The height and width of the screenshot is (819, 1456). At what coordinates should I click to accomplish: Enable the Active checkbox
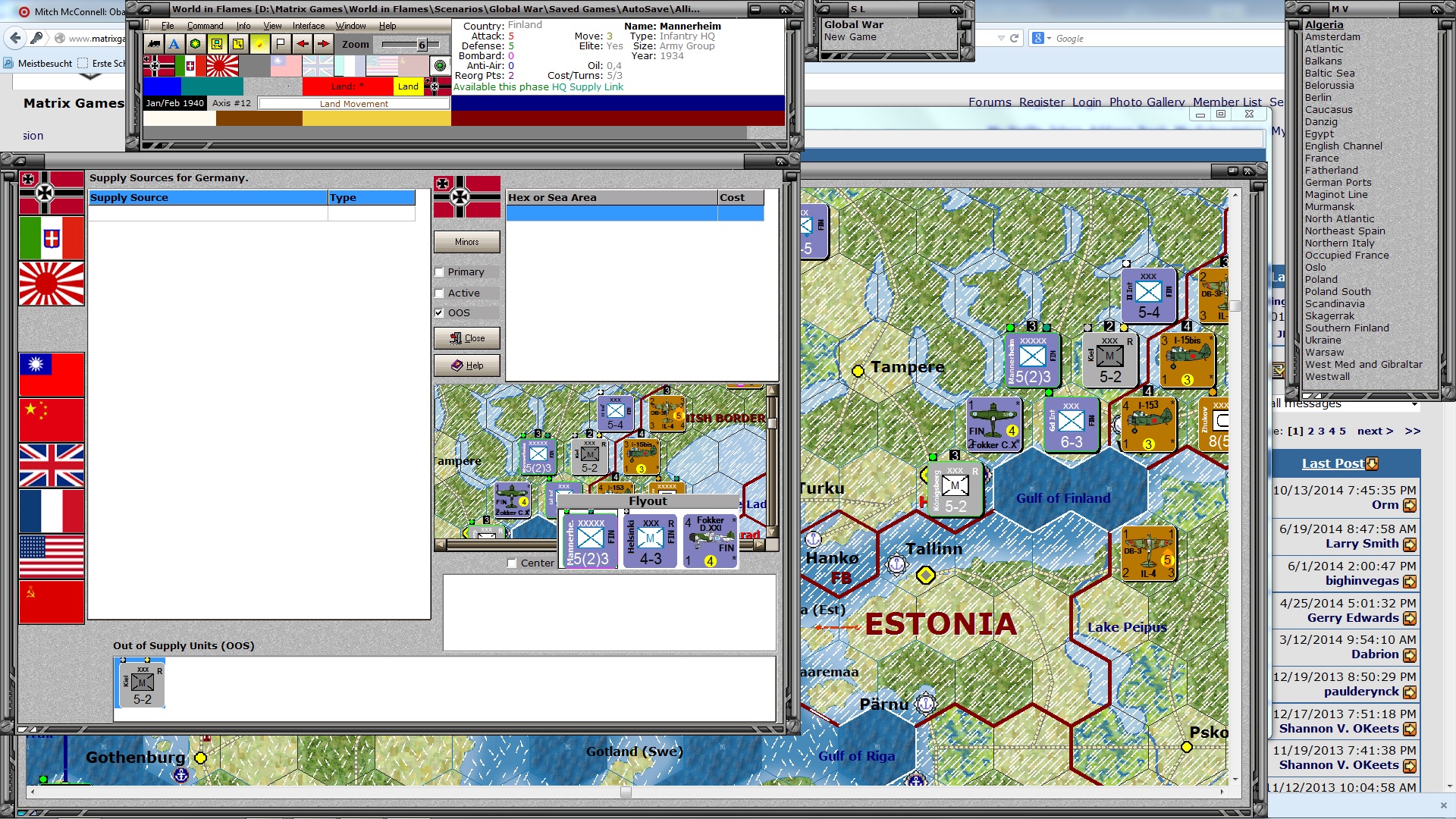coord(439,293)
